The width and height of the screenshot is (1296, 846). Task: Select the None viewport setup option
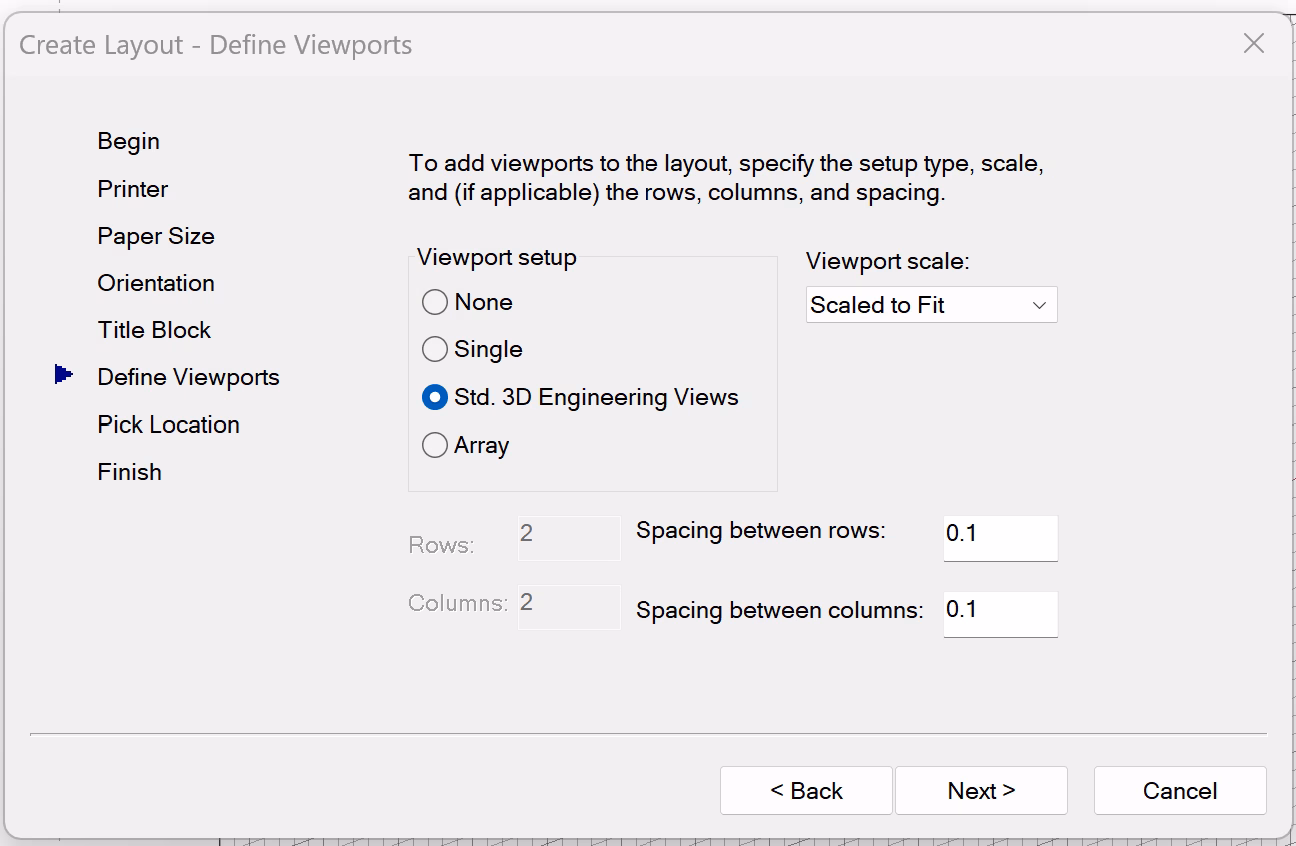[x=435, y=302]
